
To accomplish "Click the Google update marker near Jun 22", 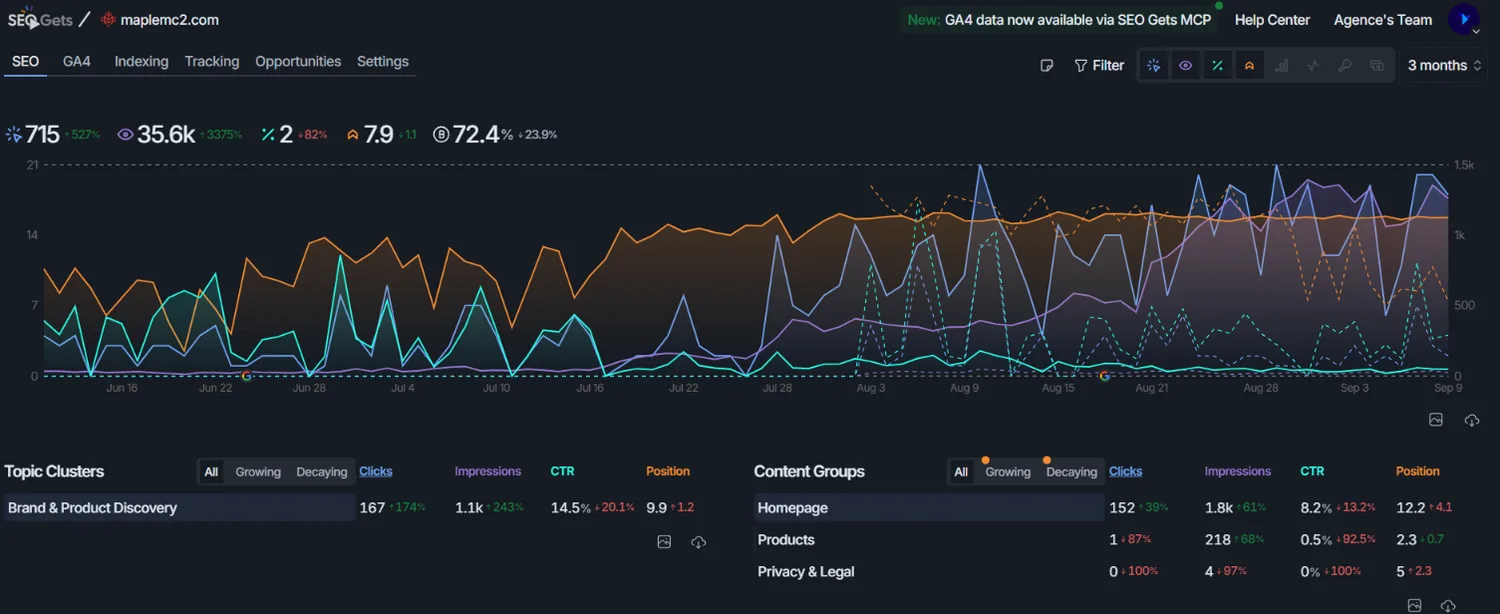I will (x=246, y=376).
